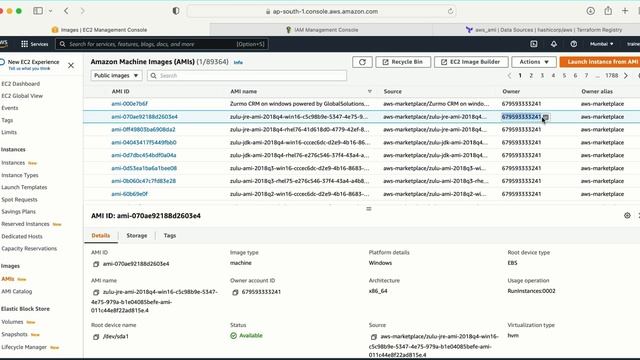Open Volumes in sidebar
This screenshot has width=640, height=360.
pyautogui.click(x=12, y=322)
